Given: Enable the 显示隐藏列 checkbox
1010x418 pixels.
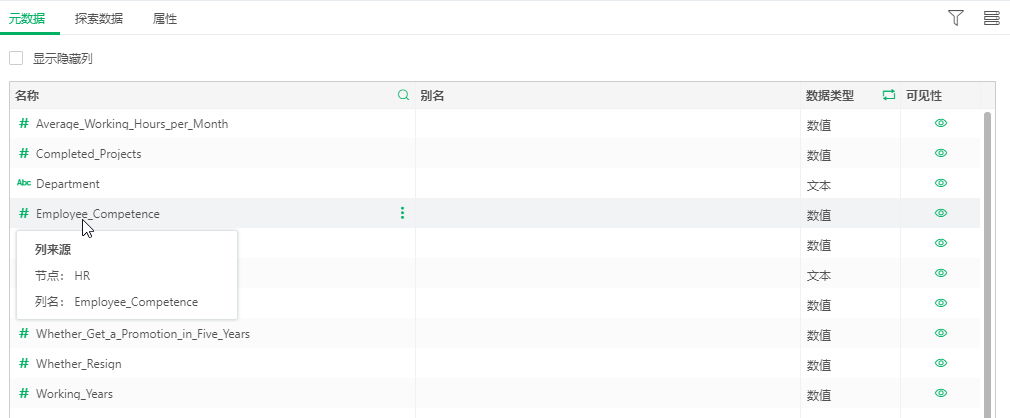Looking at the screenshot, I should click(x=16, y=59).
